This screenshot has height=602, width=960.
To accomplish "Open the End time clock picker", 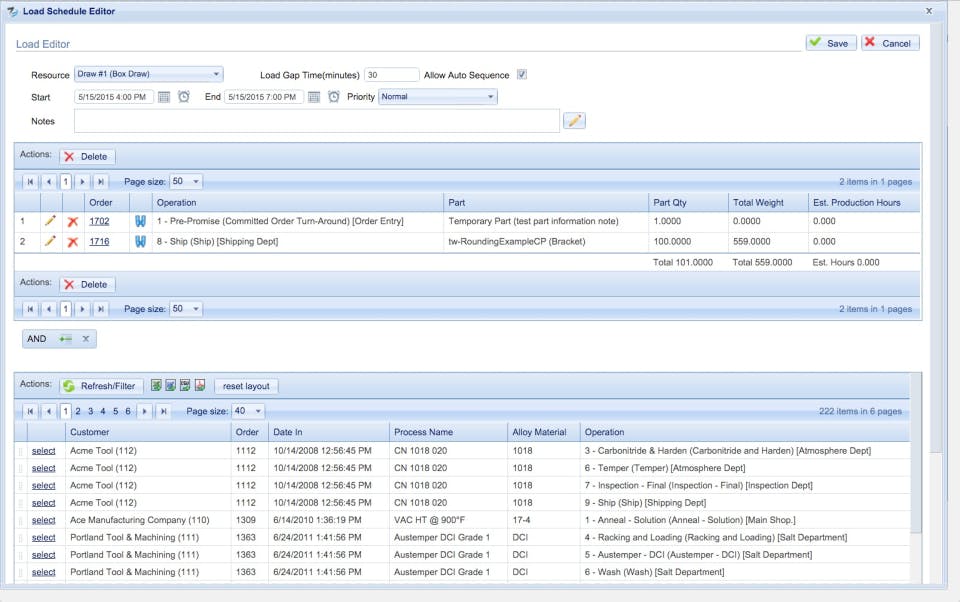I will 334,97.
